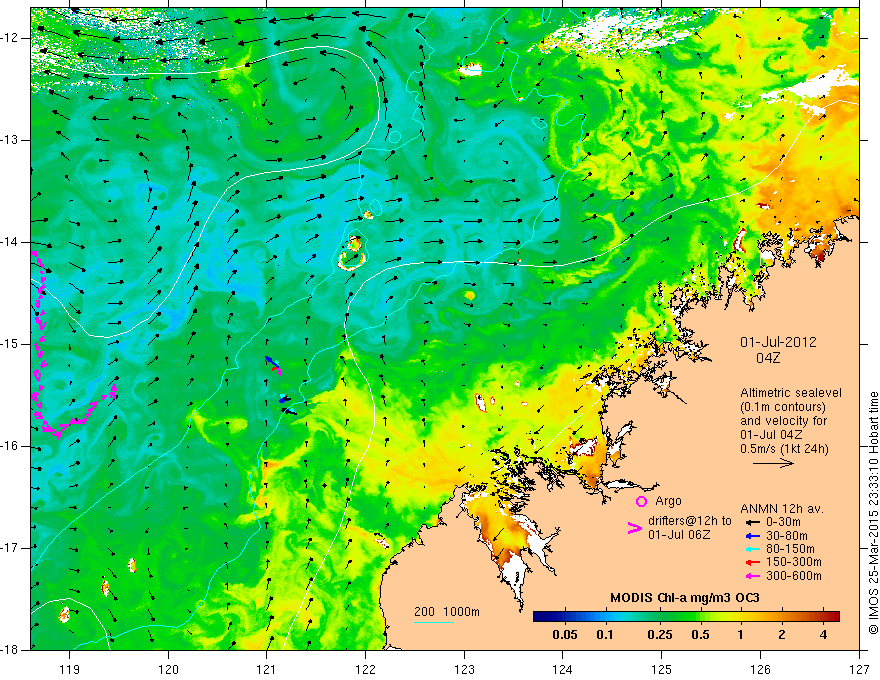Click the latitude axis label -16
The width and height of the screenshot is (880, 680).
click(x=11, y=446)
